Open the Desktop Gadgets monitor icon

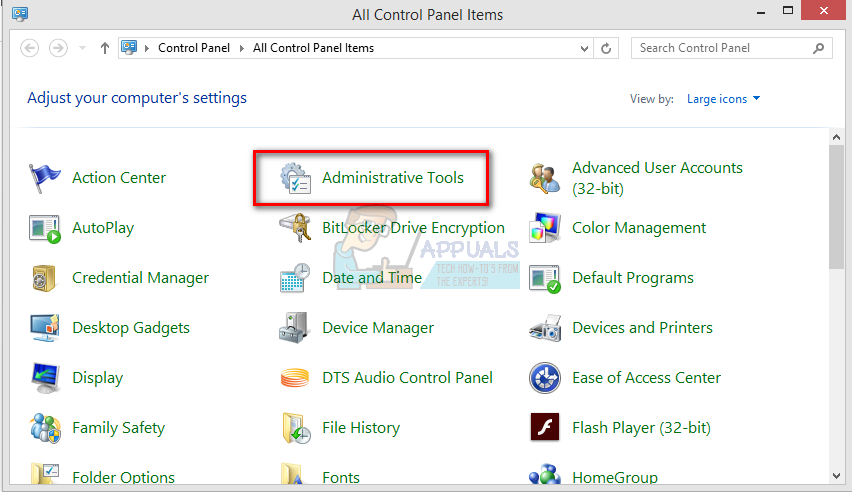coord(45,328)
